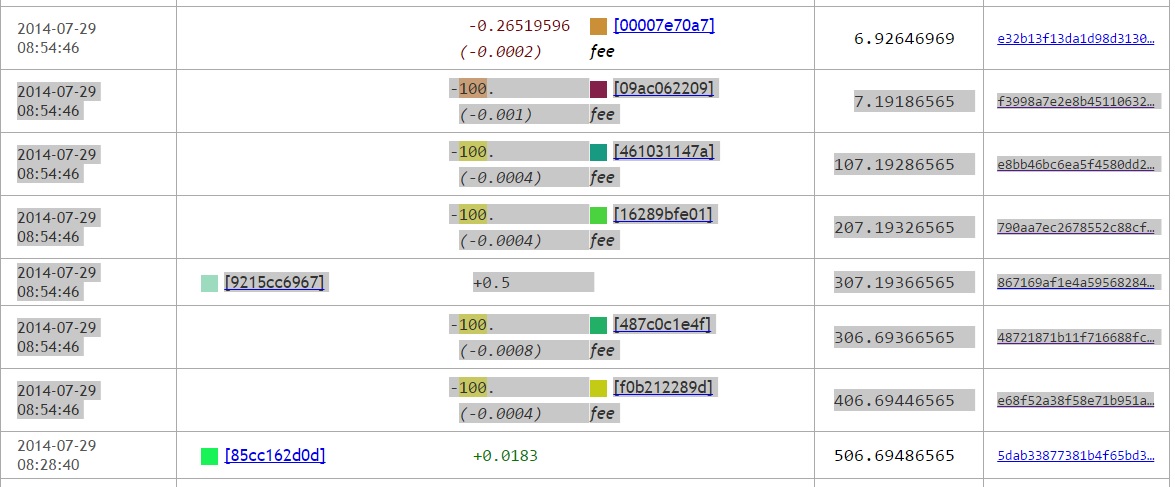Click the -100. amount in the f0b212289d row

[x=472, y=388]
